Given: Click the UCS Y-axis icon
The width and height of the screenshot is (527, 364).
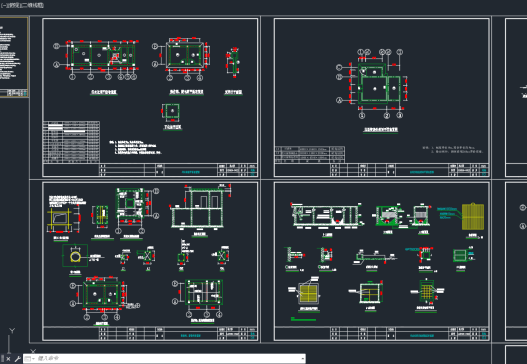Looking at the screenshot, I should (12, 331).
